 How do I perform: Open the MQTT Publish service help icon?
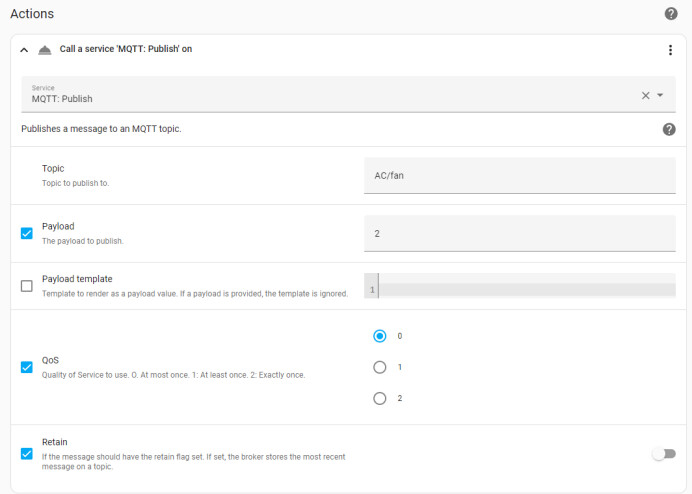click(x=669, y=129)
